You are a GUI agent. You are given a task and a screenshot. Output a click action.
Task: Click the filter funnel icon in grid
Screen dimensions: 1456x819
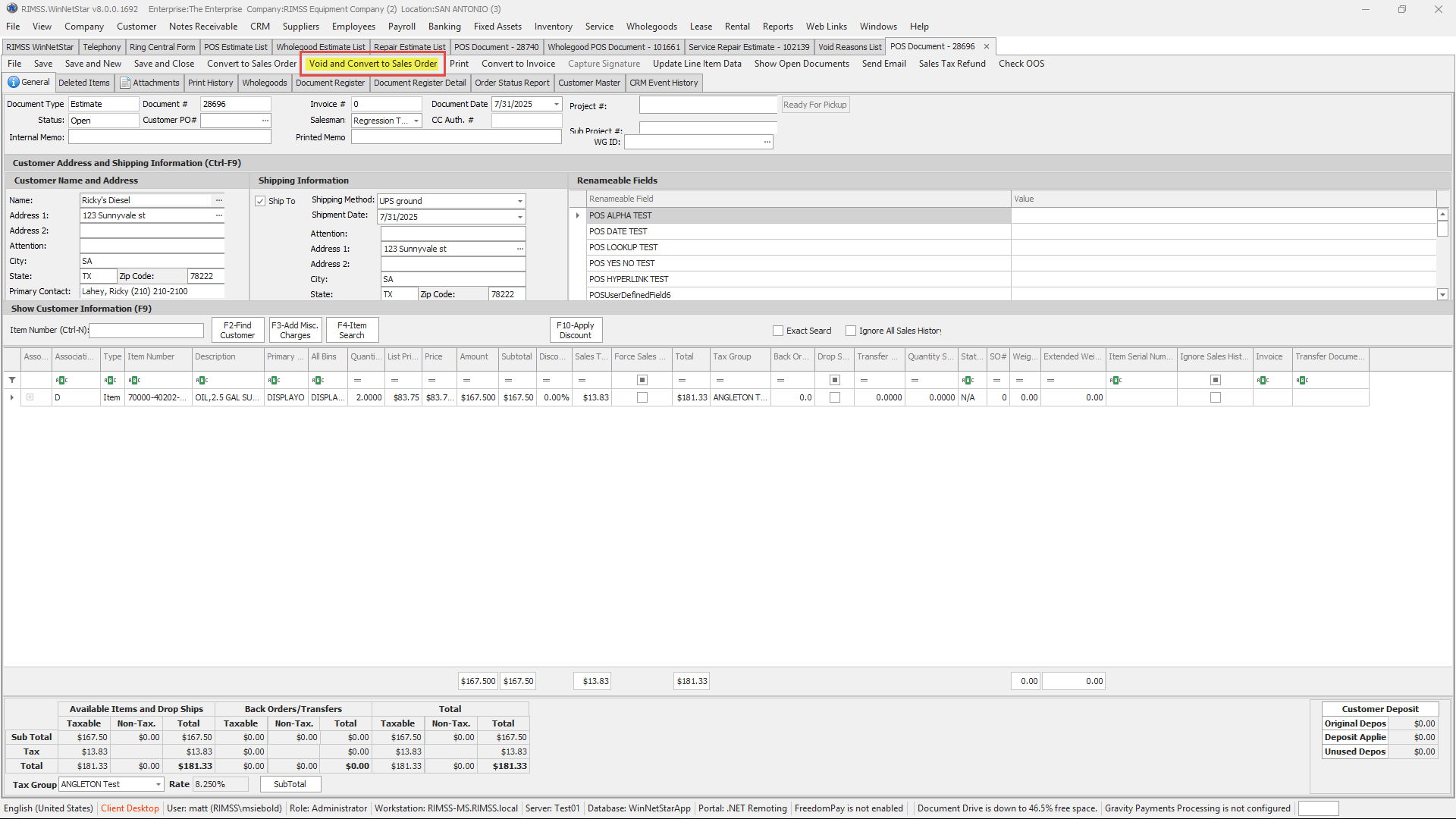tap(12, 380)
